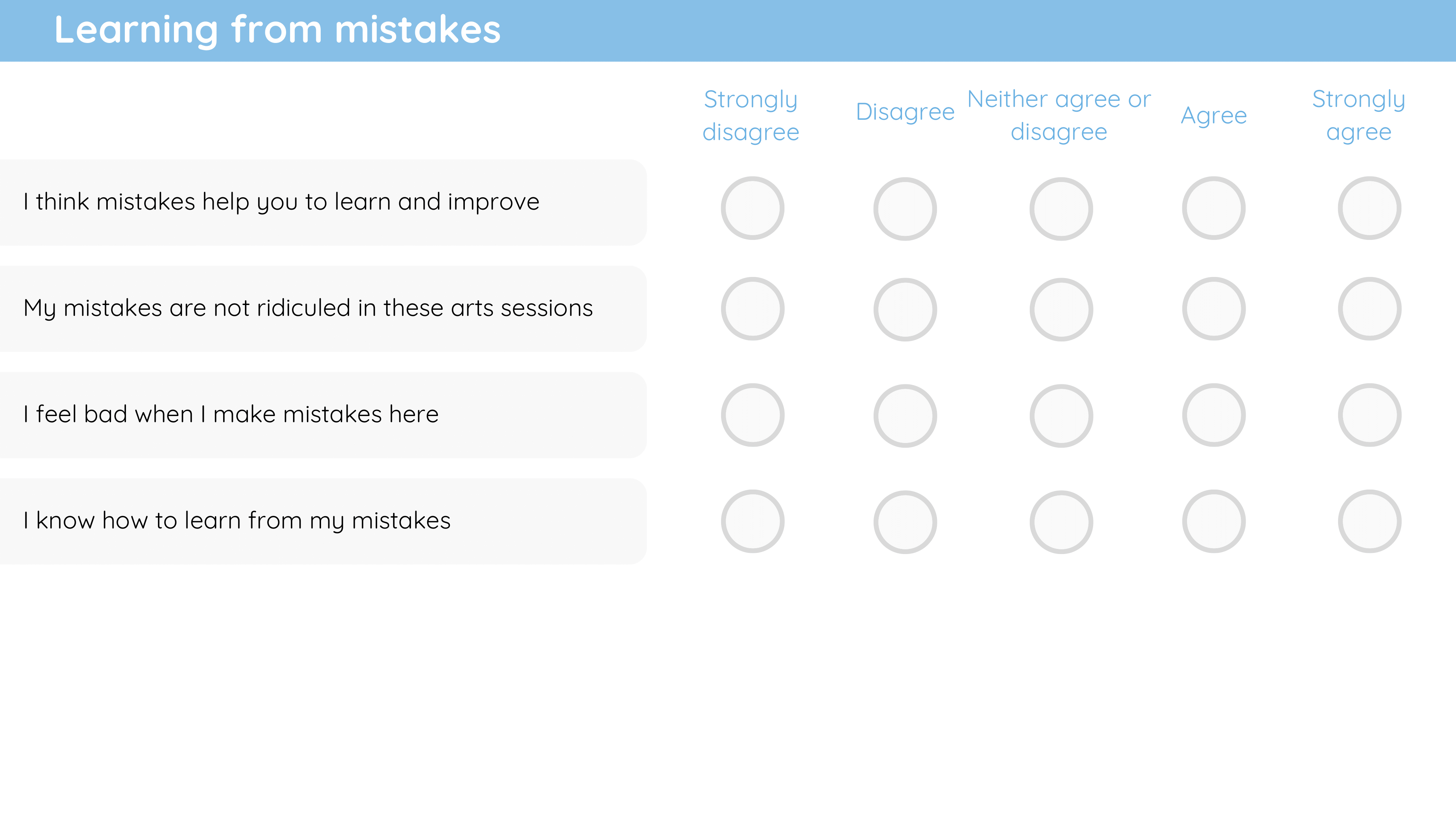Select Agree for know how to learn from mistakes

coord(1214,521)
